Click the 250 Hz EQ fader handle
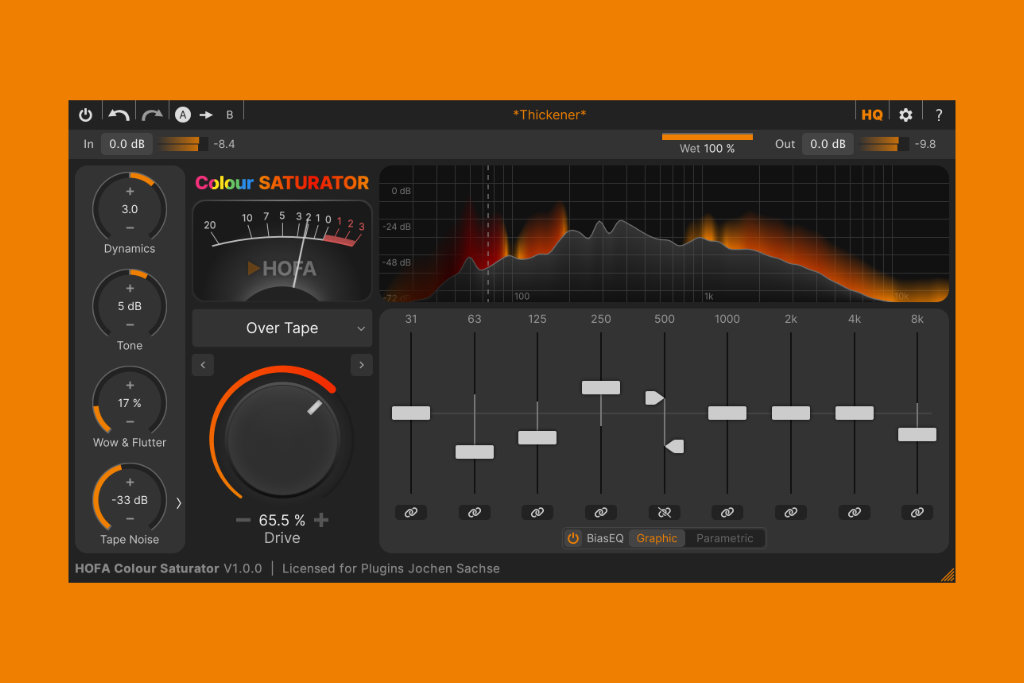This screenshot has height=683, width=1024. 601,388
